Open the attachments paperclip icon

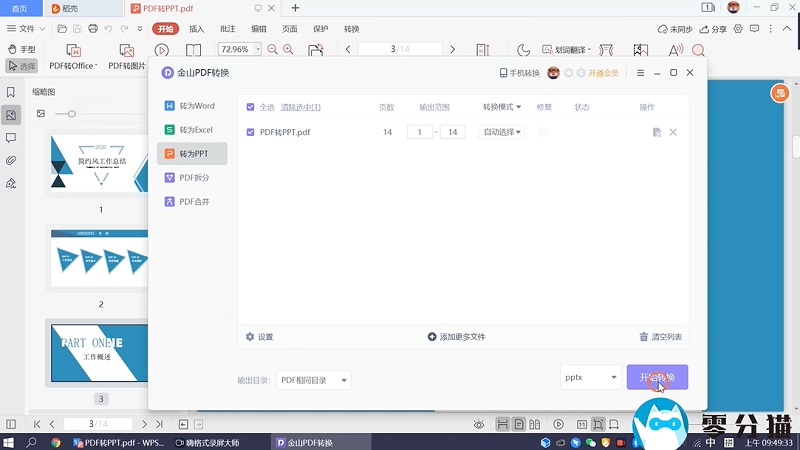(x=11, y=161)
